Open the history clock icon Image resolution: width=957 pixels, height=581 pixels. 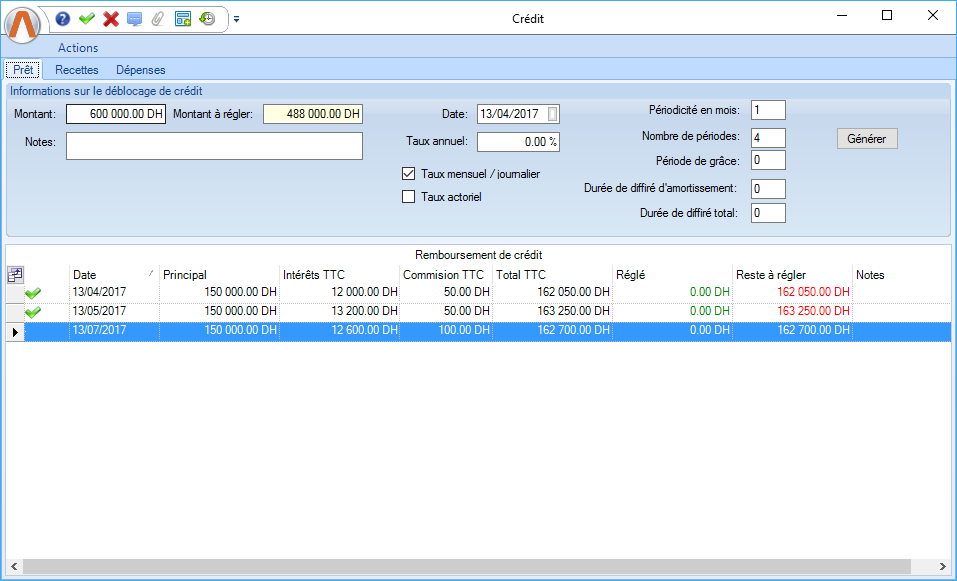click(207, 19)
